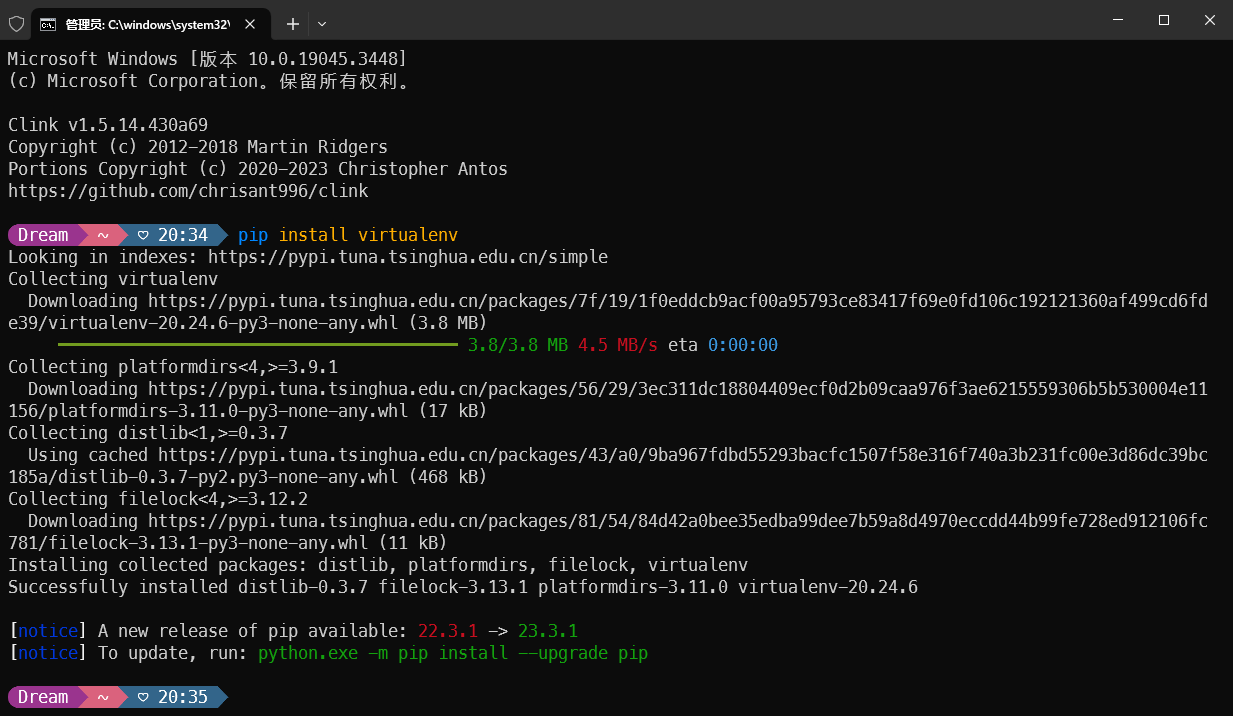
Task: Maximize the terminal window
Action: click(x=1164, y=20)
